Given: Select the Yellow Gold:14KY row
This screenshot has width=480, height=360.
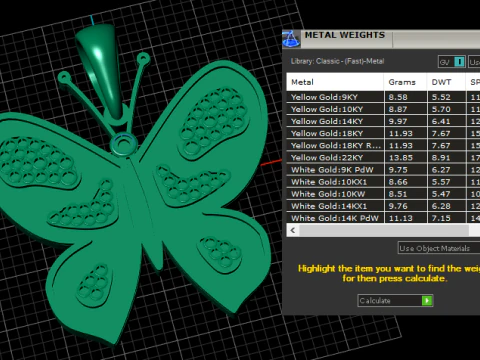Looking at the screenshot, I should pos(383,121).
